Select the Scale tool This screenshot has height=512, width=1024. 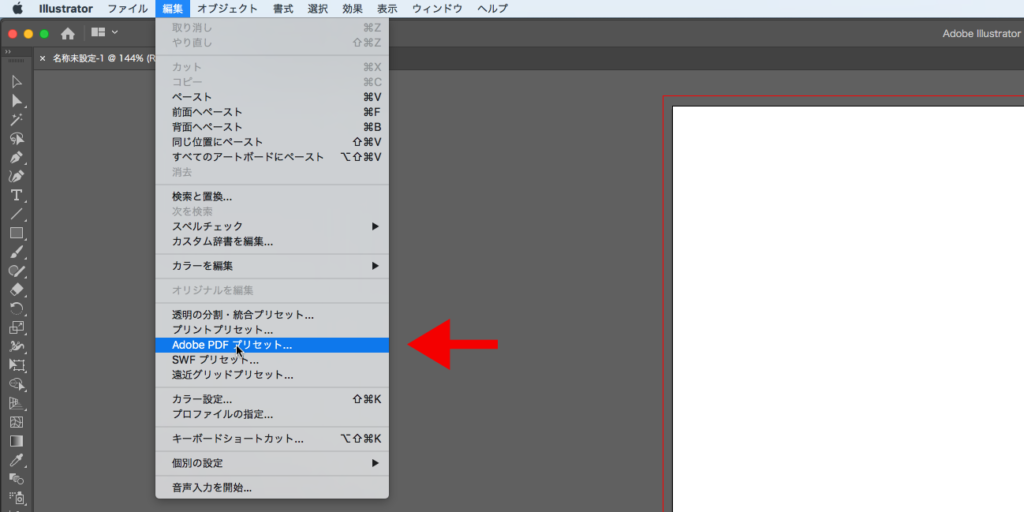point(17,327)
